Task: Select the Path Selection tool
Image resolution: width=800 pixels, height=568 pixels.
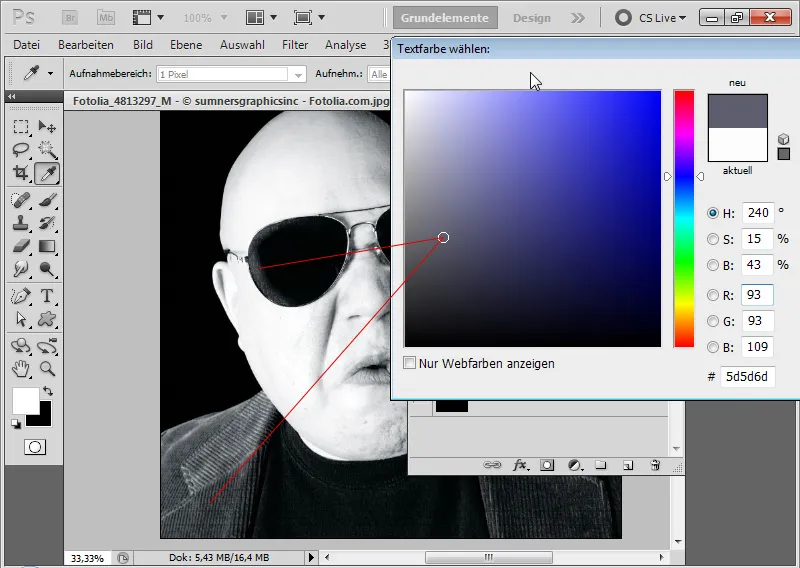Action: tap(21, 319)
